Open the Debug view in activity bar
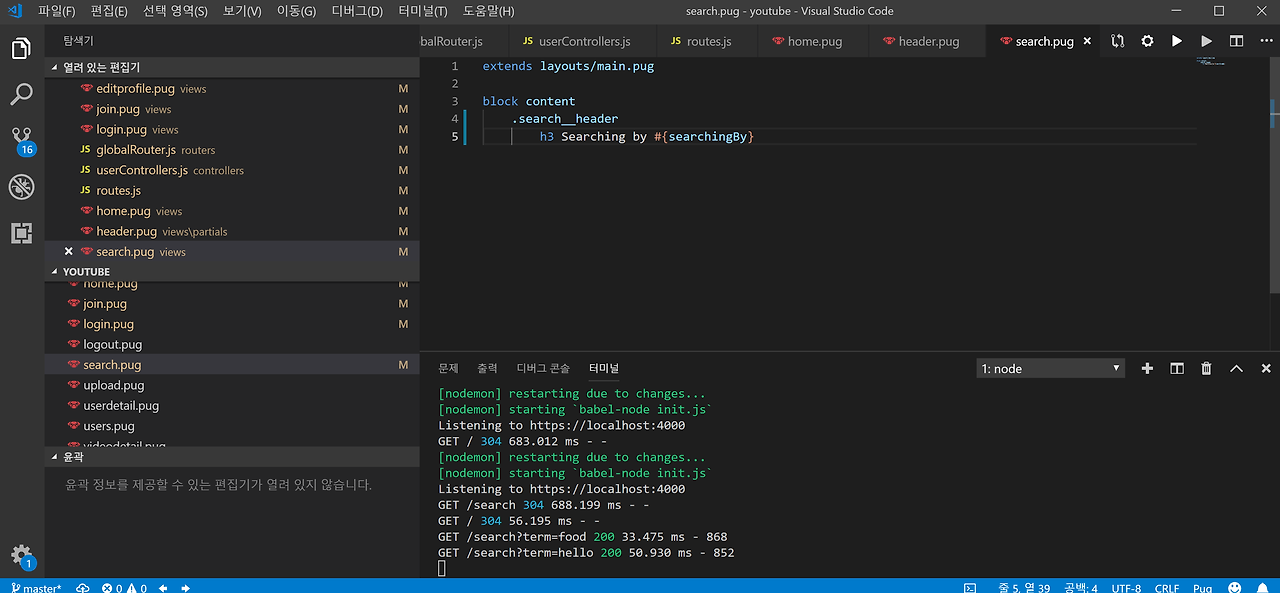Viewport: 1280px width, 593px height. point(21,187)
